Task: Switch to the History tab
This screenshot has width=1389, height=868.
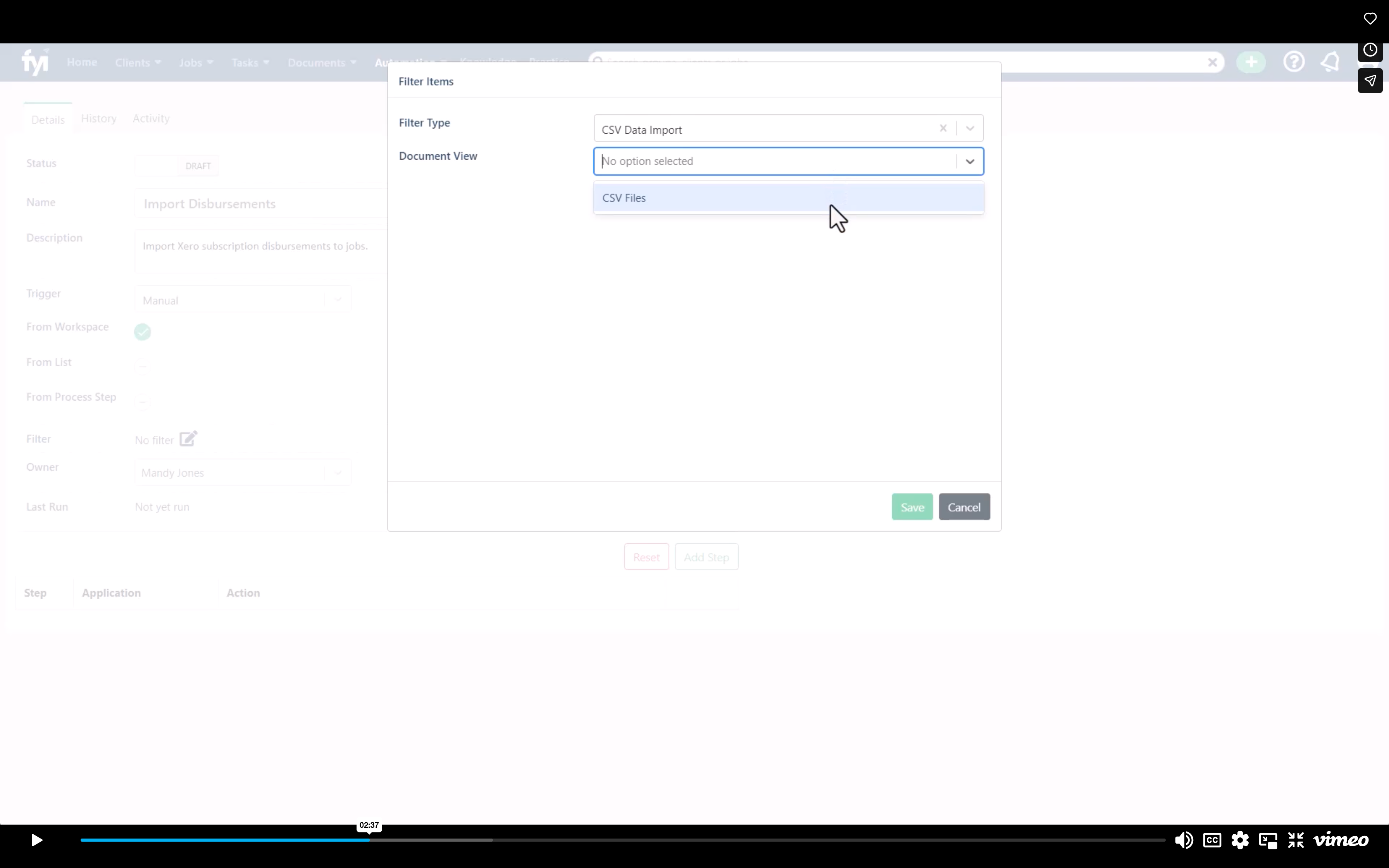Action: (99, 118)
